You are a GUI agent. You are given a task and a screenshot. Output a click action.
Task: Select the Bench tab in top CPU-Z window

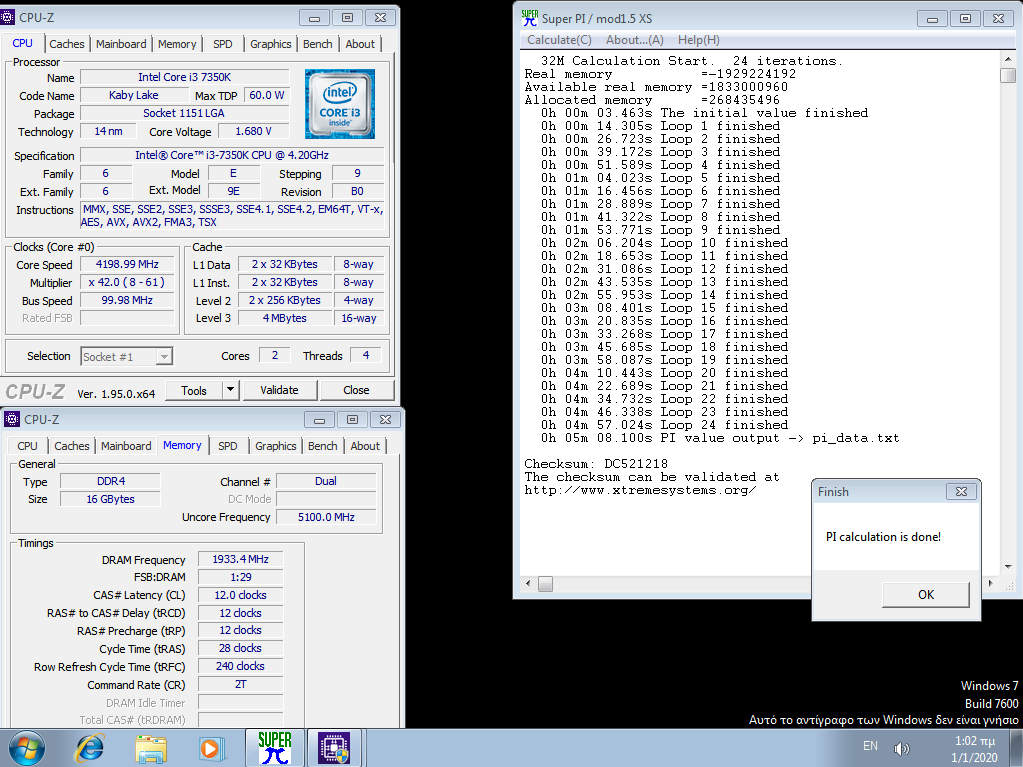[x=318, y=44]
